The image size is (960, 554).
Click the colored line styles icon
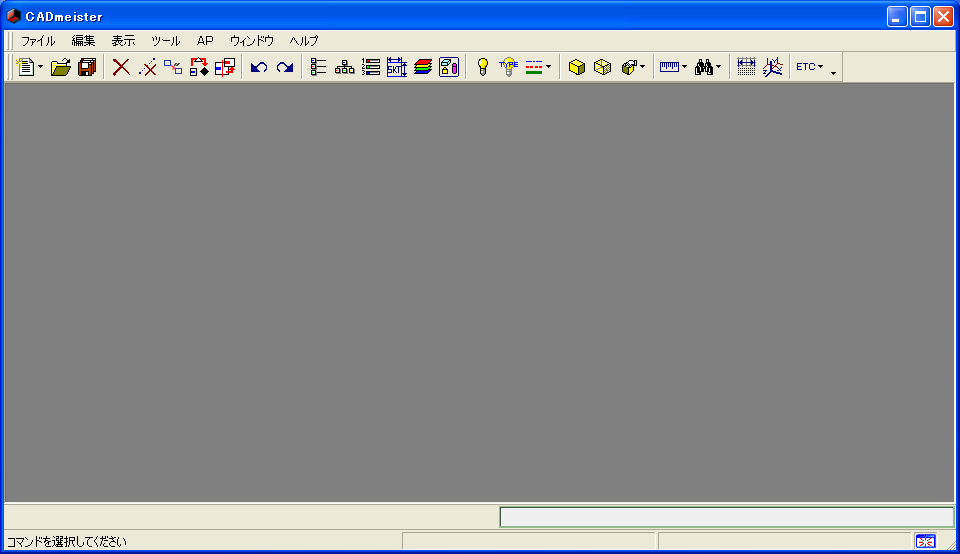pos(534,67)
